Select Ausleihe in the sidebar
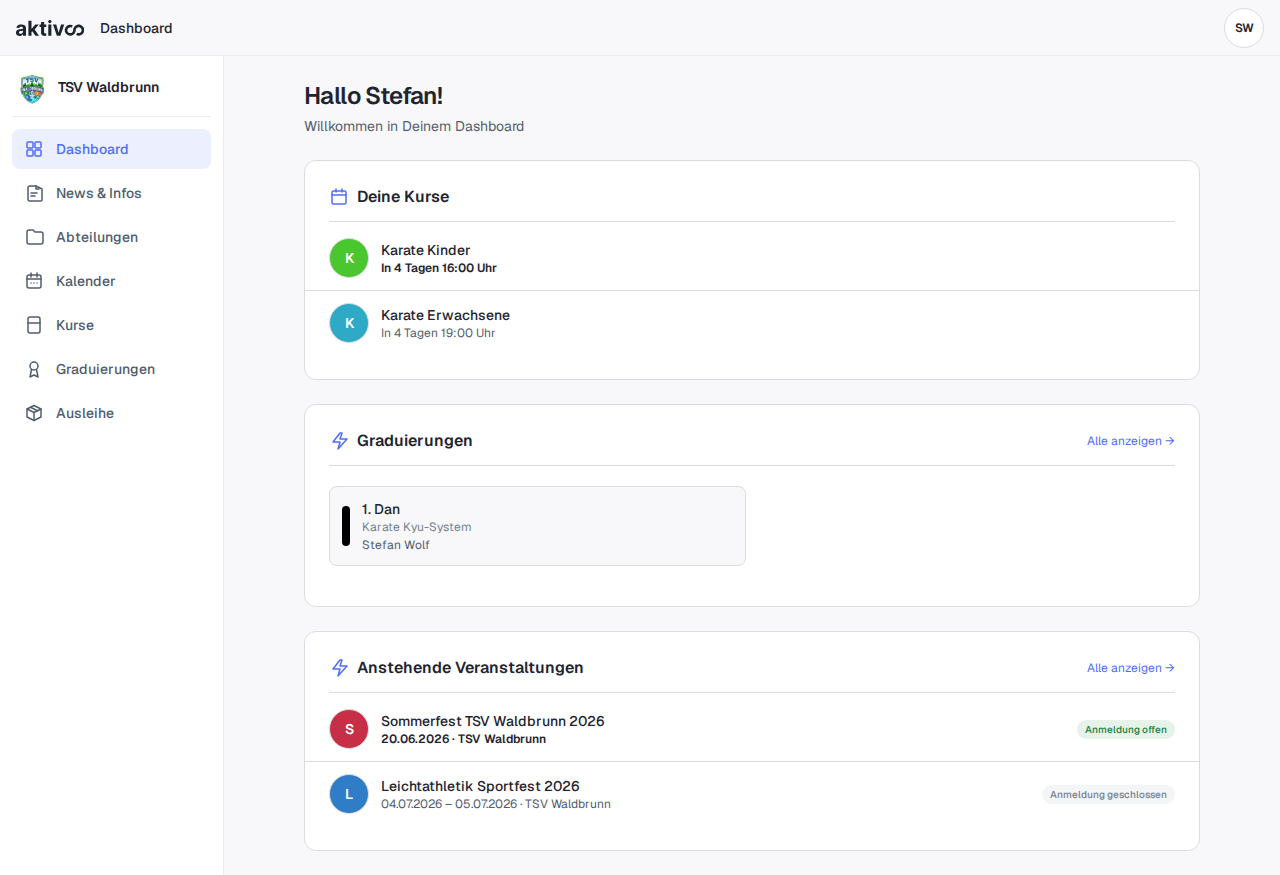Viewport: 1280px width, 875px height. [x=111, y=413]
